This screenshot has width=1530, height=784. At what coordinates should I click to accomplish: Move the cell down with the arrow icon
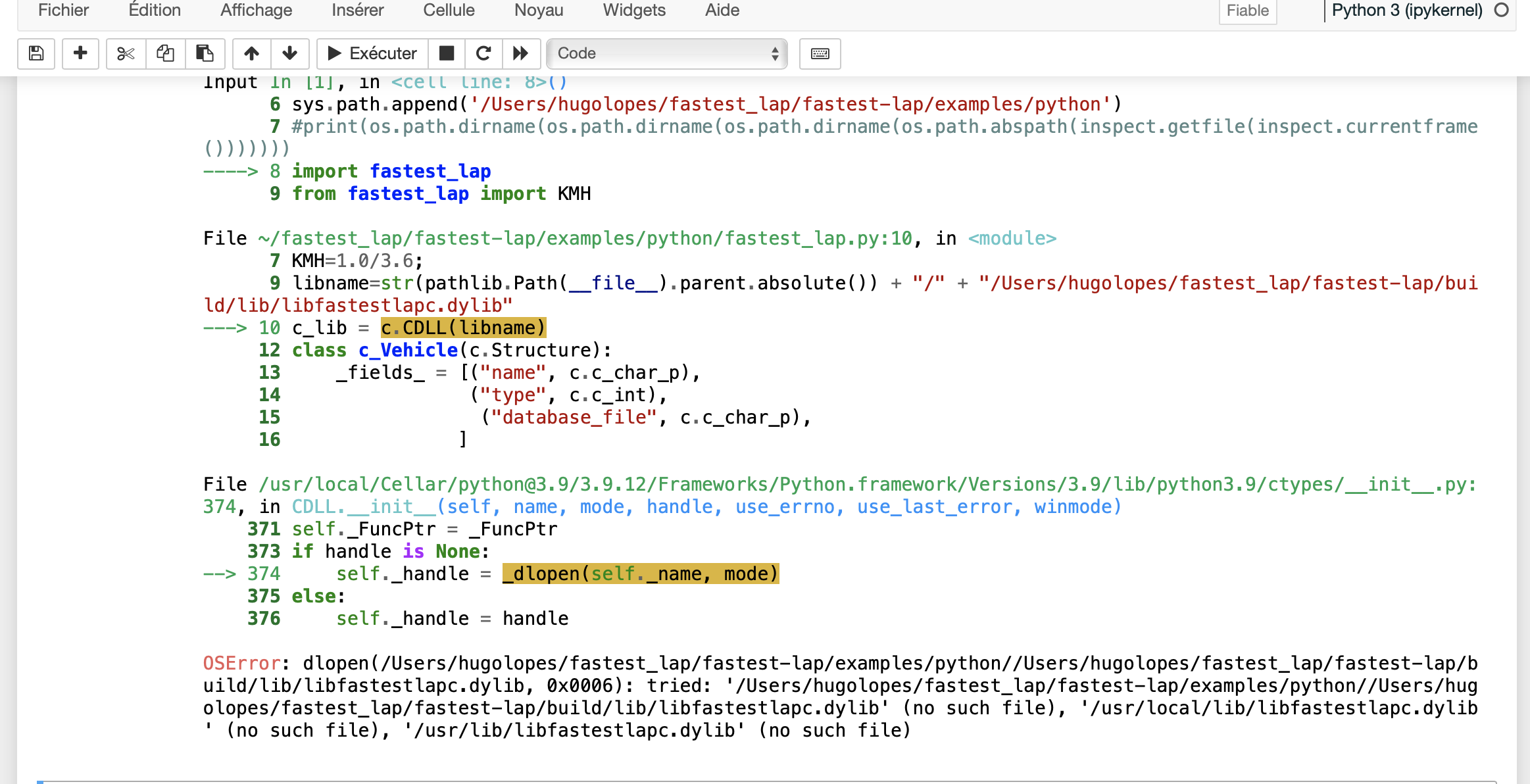(289, 53)
